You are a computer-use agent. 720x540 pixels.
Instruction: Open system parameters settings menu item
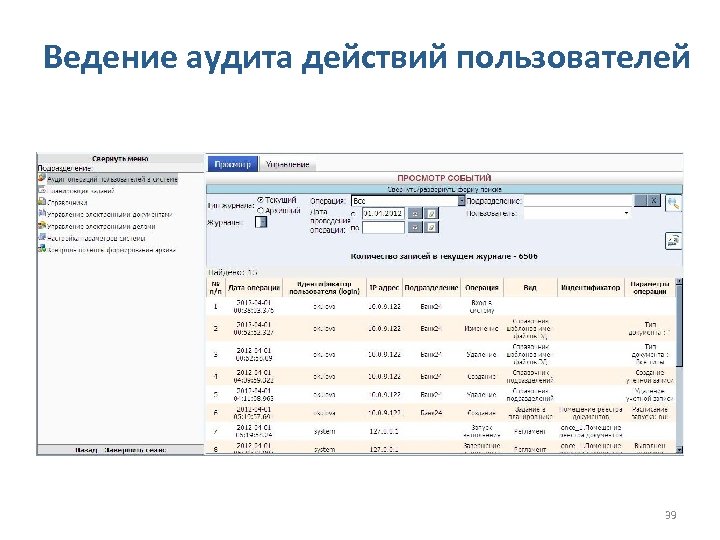tap(96, 238)
